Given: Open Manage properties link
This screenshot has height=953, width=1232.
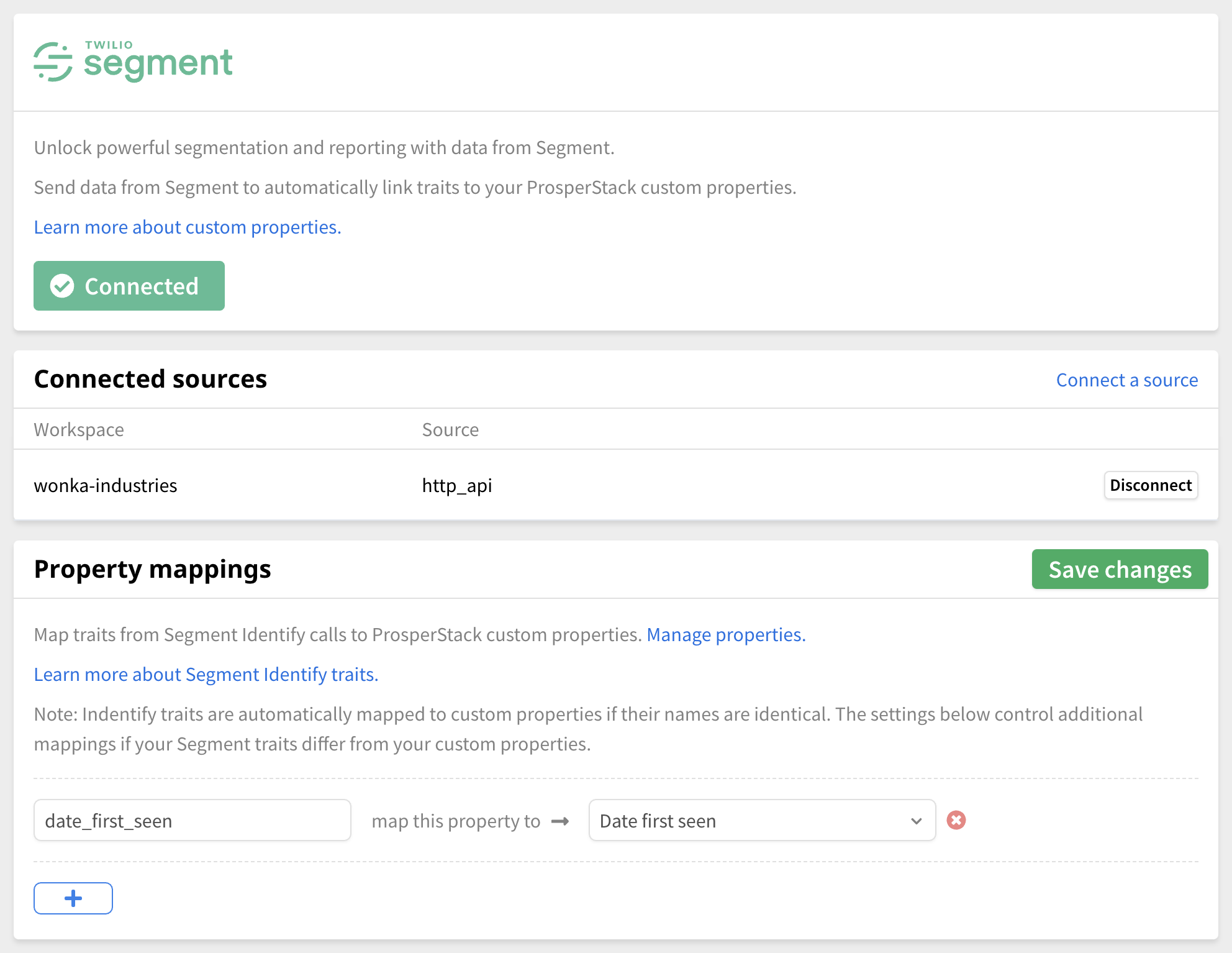Looking at the screenshot, I should pyautogui.click(x=726, y=635).
